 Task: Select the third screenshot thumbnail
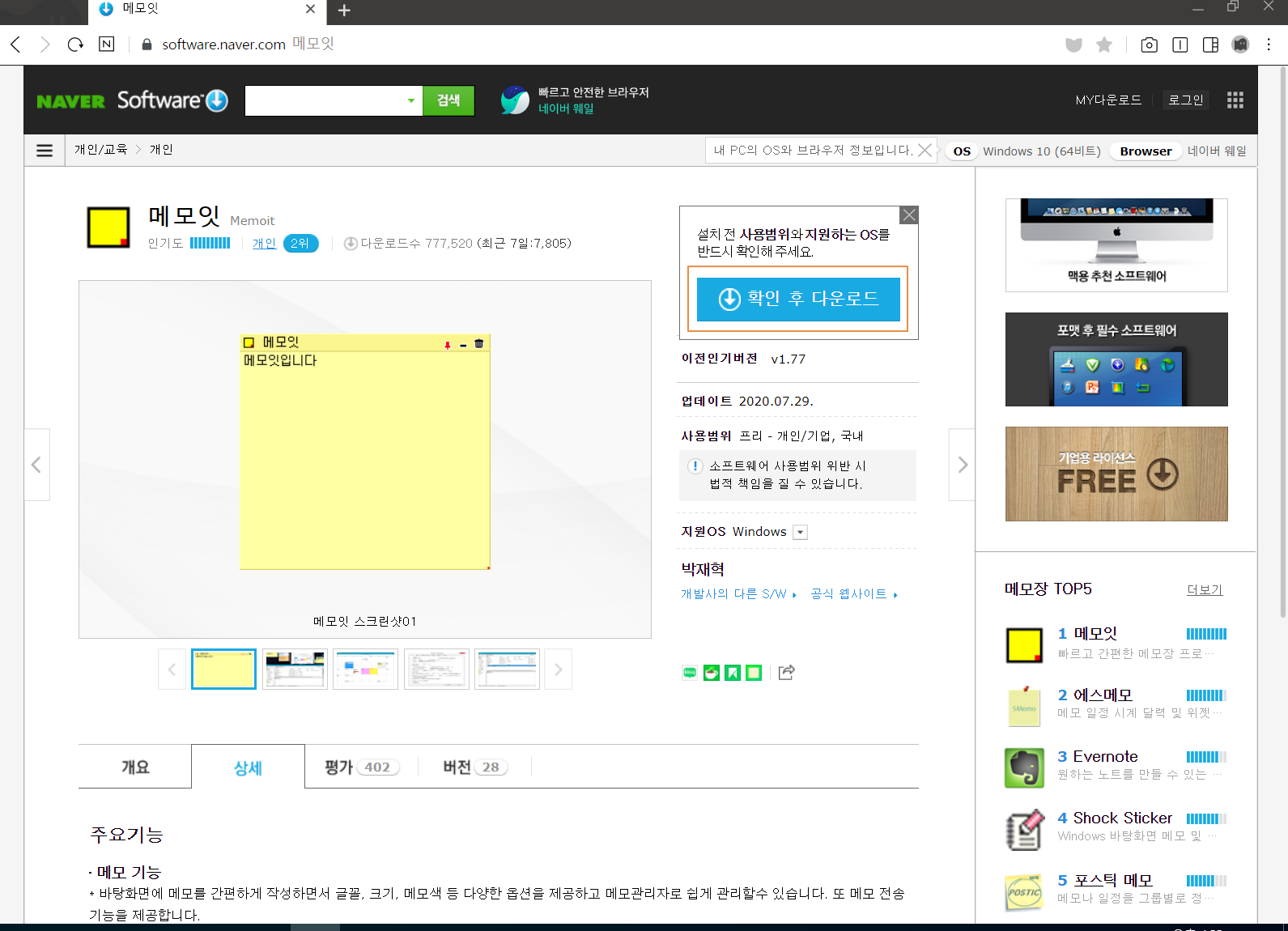(365, 670)
